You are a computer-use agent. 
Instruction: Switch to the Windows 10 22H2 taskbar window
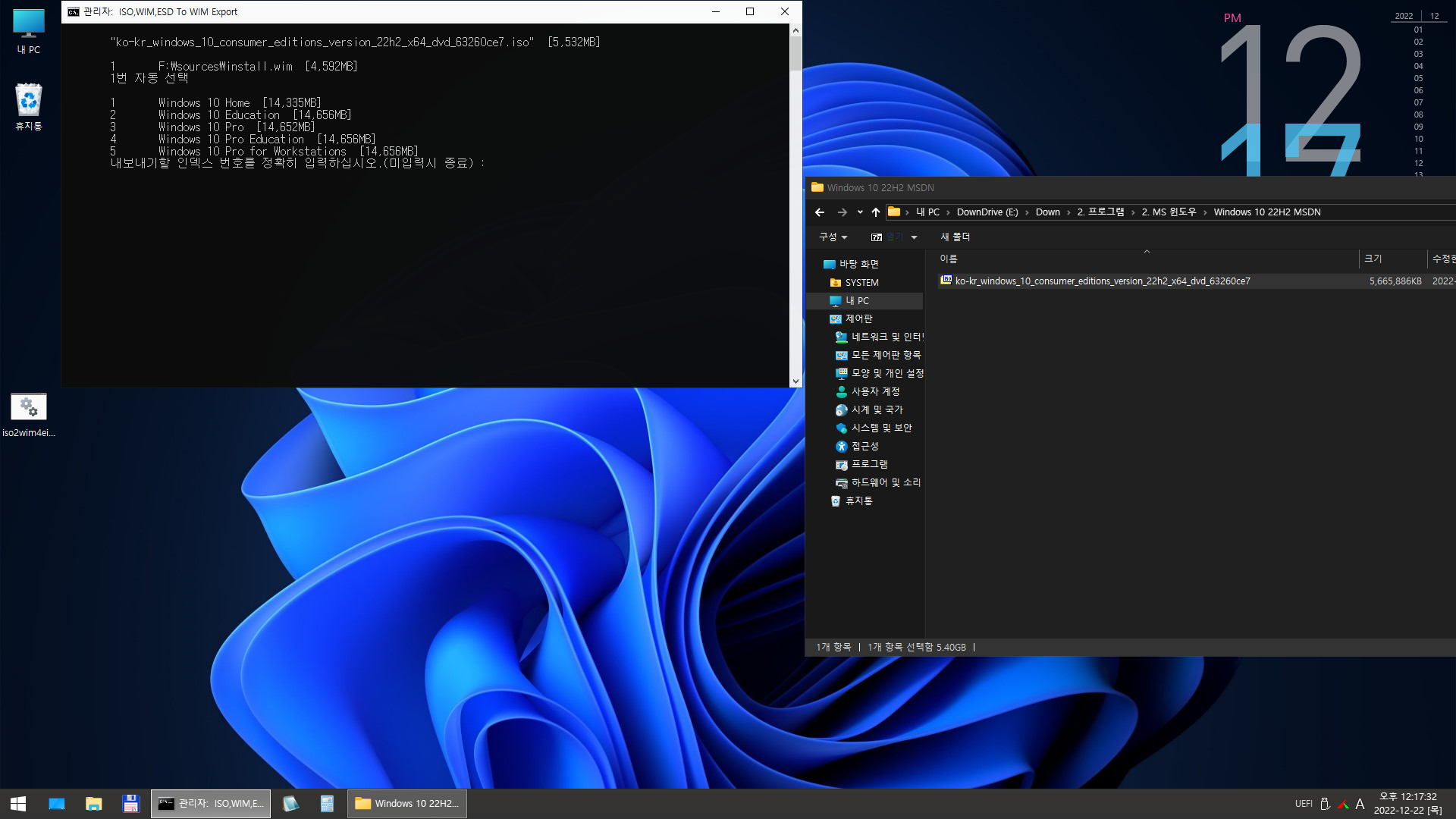[x=407, y=804]
